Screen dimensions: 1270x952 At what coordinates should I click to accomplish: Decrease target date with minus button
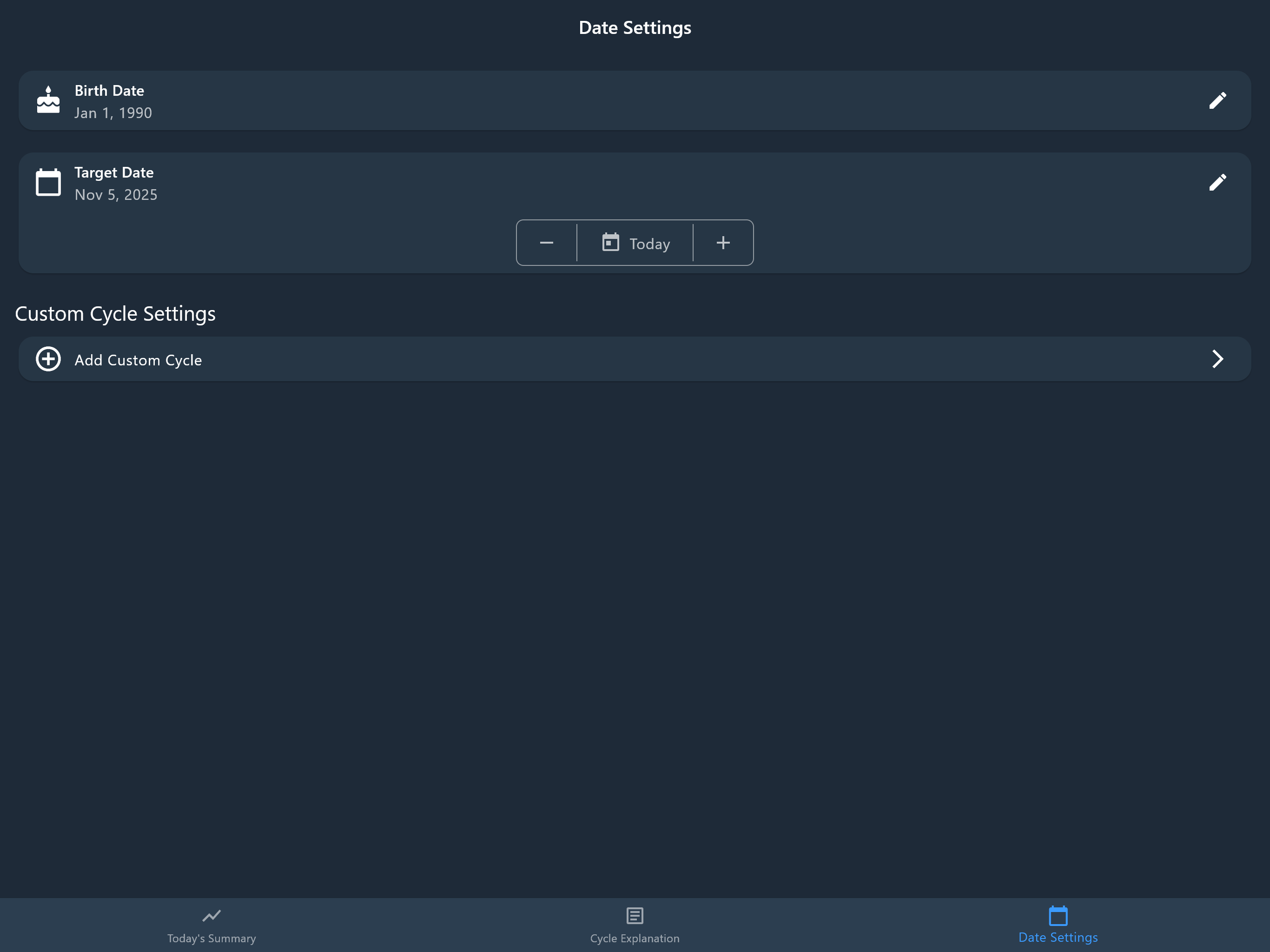point(547,243)
